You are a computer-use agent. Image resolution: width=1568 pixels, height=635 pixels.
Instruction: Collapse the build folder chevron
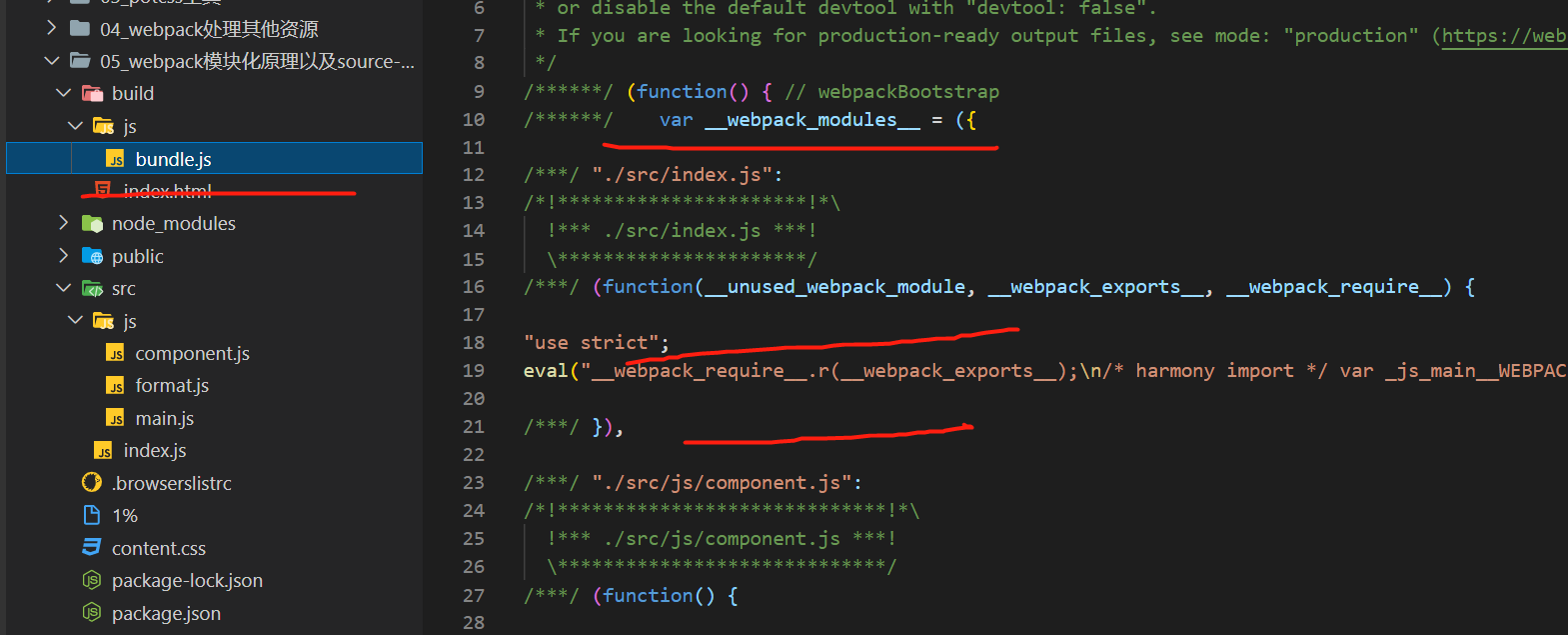[64, 93]
